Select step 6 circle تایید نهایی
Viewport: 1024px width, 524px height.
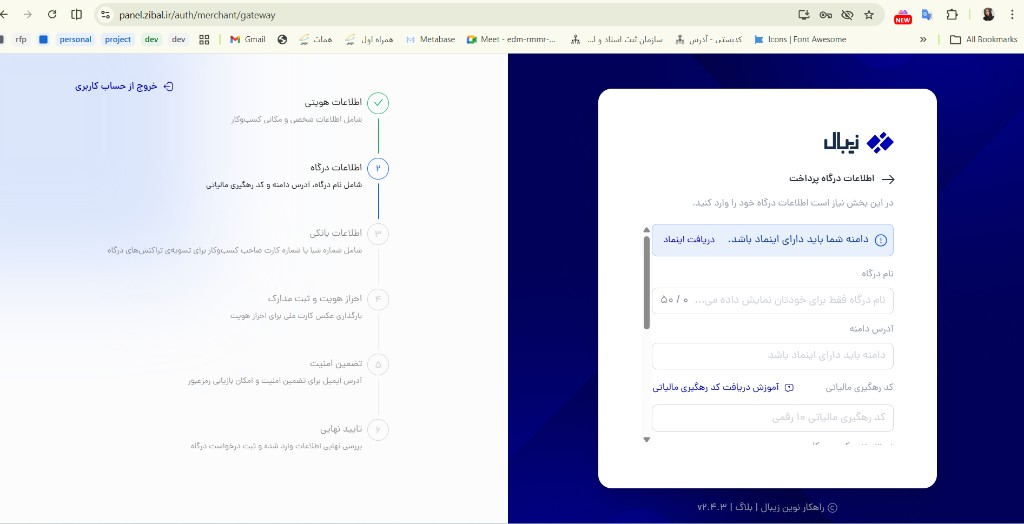(378, 430)
